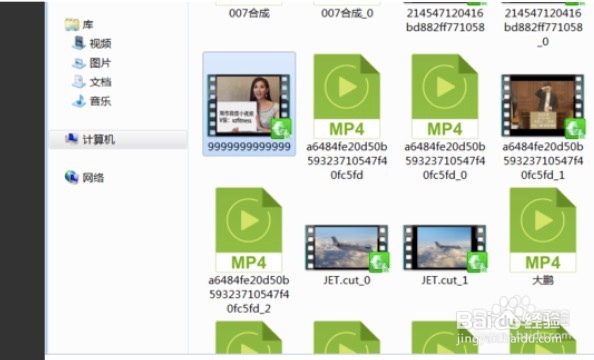Select thumbnail of a6484fe20d50b...0fc5fd_1
Viewport: 594px width, 360px height.
pyautogui.click(x=543, y=106)
